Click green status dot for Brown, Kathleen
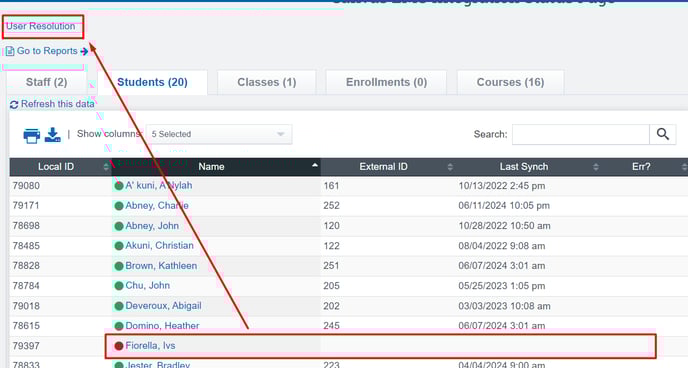This screenshot has width=688, height=368. pyautogui.click(x=119, y=266)
